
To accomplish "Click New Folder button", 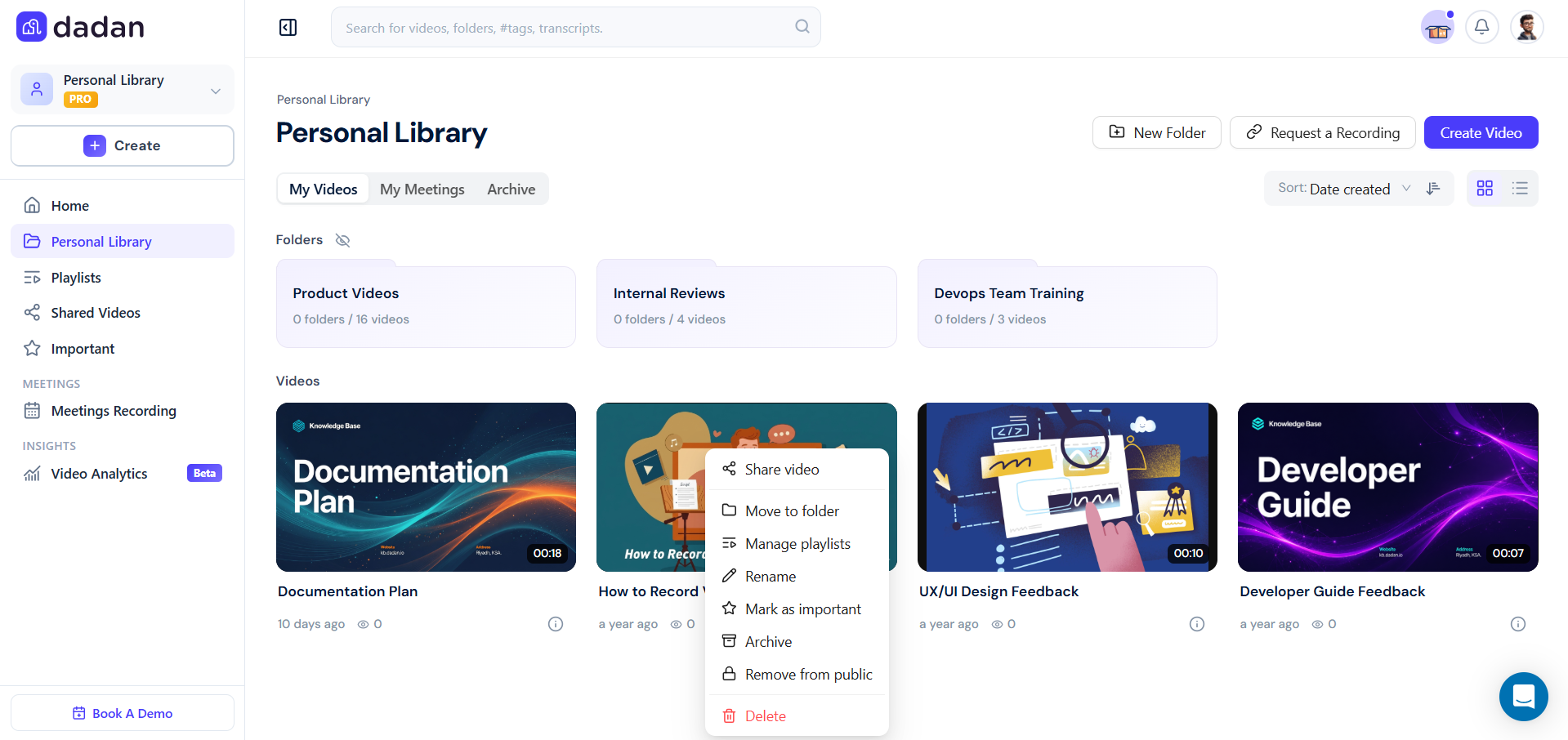I will [x=1156, y=132].
